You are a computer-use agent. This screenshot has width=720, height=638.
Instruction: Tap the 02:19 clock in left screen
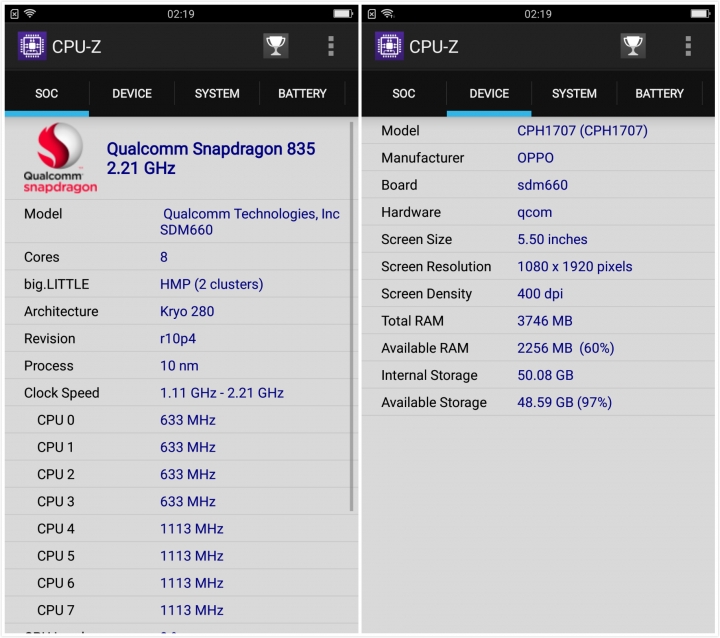pos(180,14)
